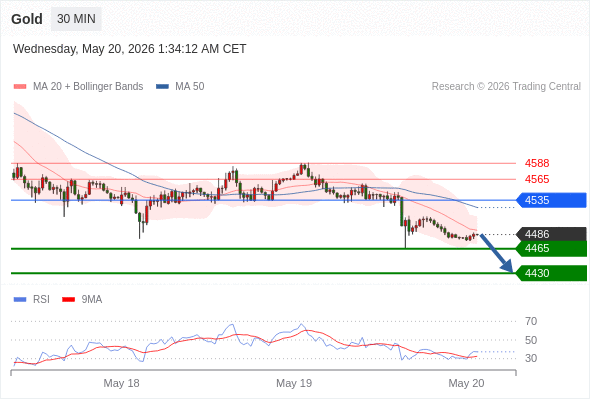This screenshot has width=590, height=400.
Task: Click the 4565 resistance level label
Action: coord(537,179)
